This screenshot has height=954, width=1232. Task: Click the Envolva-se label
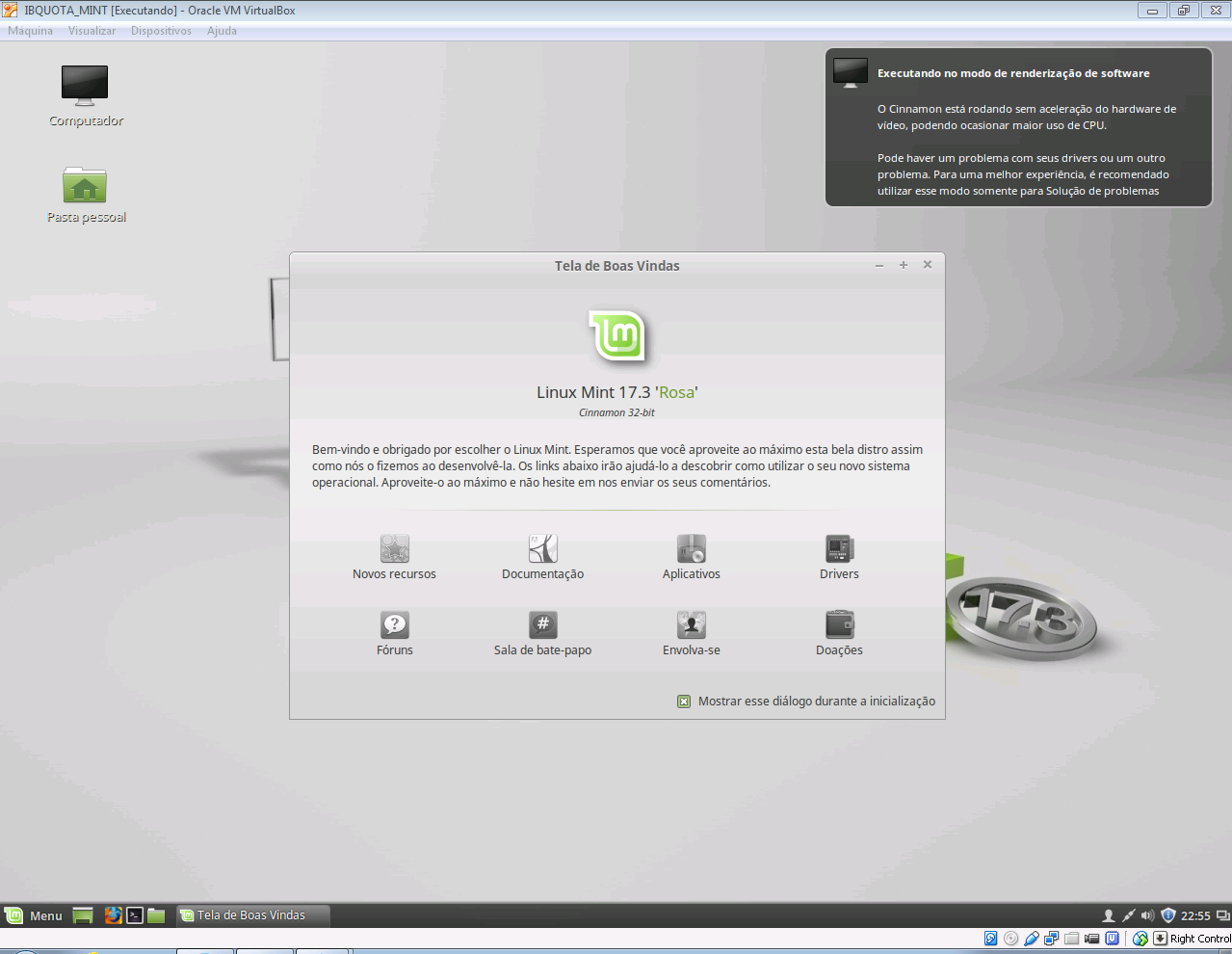tap(692, 650)
